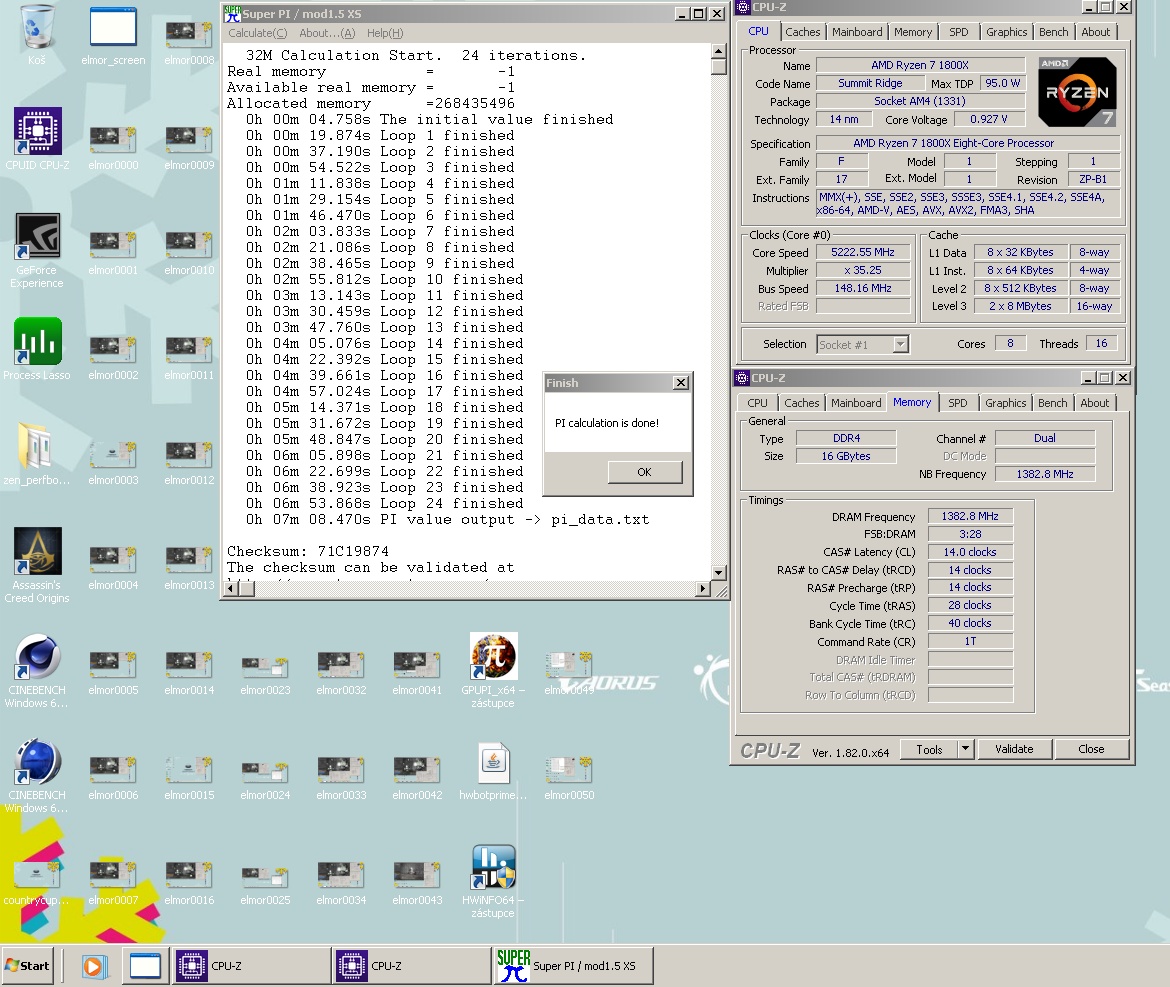
Task: Confirm the Finish dialog with OK
Action: tap(645, 472)
